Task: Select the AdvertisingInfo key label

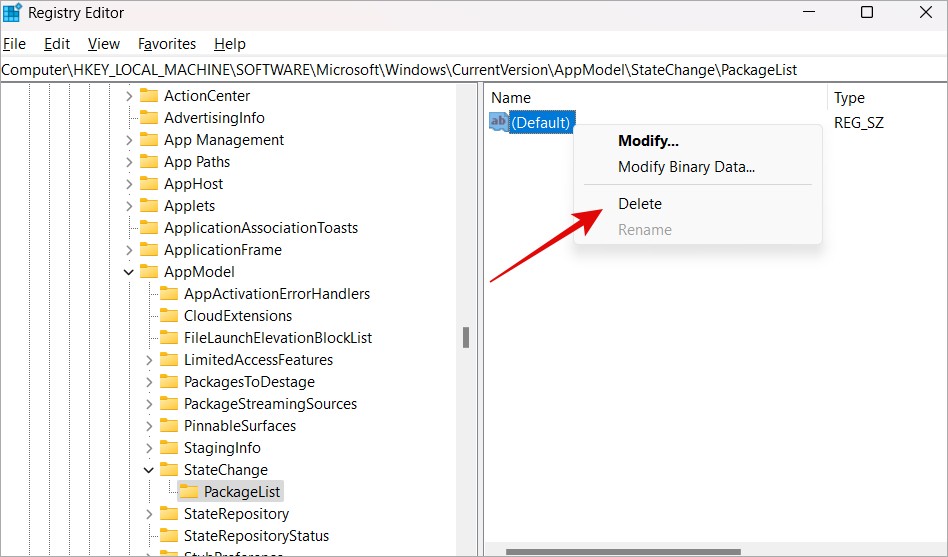Action: coord(214,118)
